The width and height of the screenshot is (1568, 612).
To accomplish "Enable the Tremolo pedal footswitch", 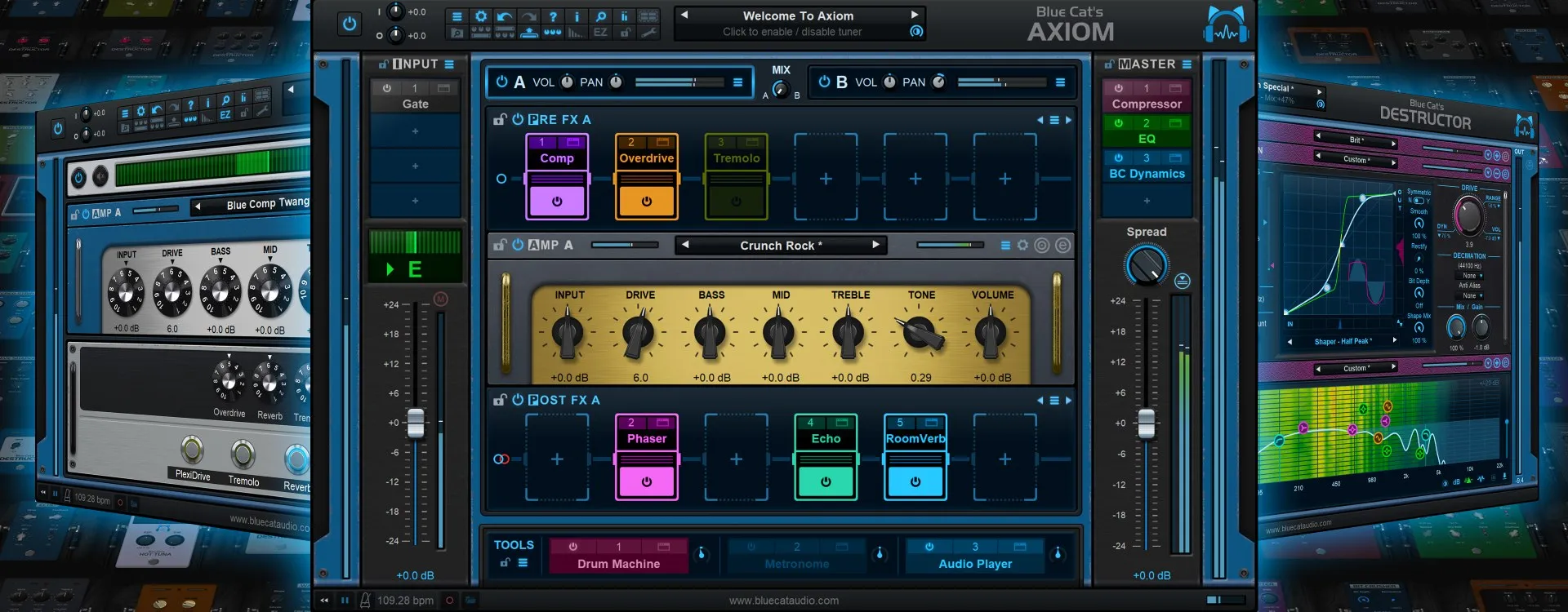I will (737, 202).
